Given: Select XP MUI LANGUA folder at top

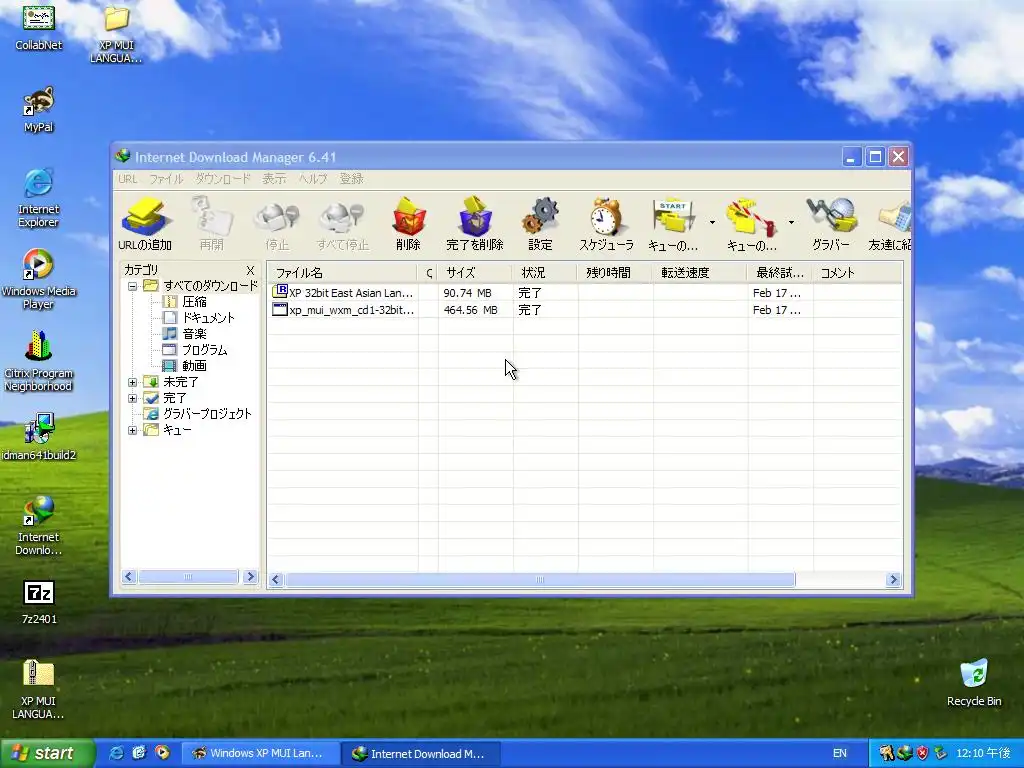Looking at the screenshot, I should pyautogui.click(x=116, y=34).
